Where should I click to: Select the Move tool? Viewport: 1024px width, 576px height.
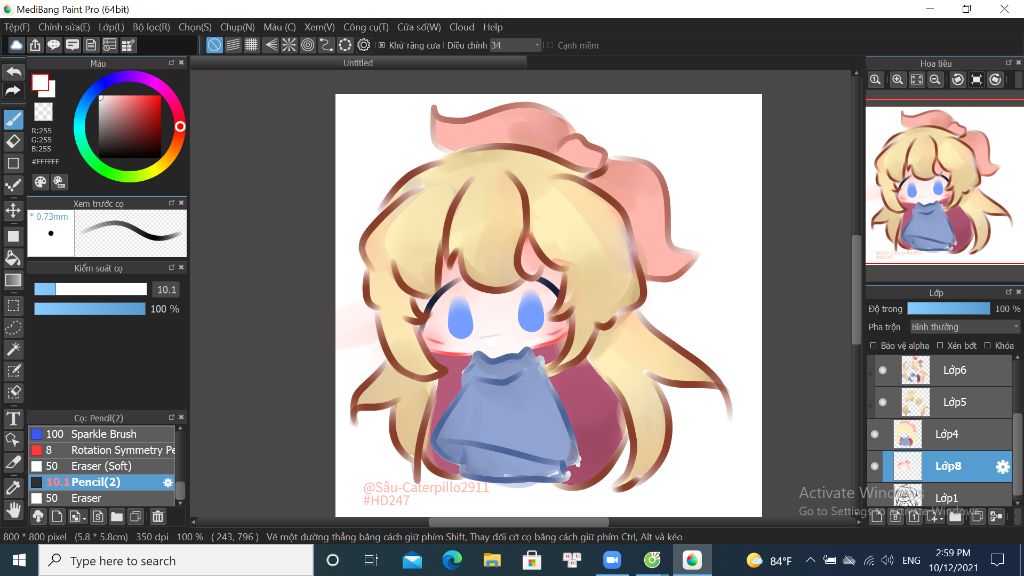(x=13, y=210)
